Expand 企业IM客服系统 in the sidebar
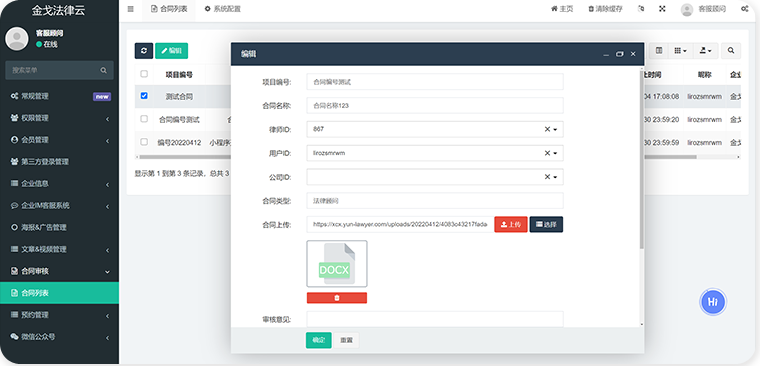Viewport: 760px width, 366px height. [59, 206]
